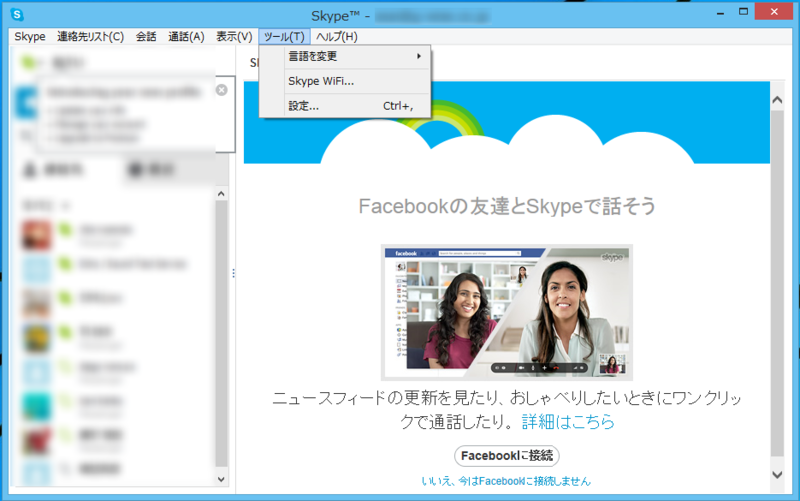Expand the 言語を変更 submenu

click(x=345, y=57)
